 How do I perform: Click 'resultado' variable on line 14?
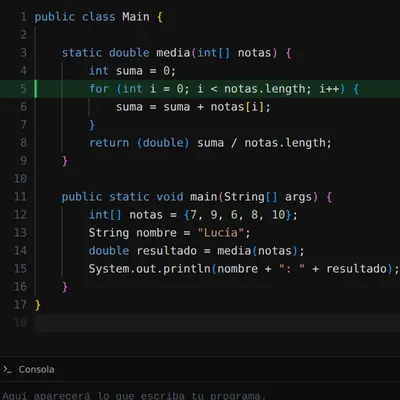167,251
